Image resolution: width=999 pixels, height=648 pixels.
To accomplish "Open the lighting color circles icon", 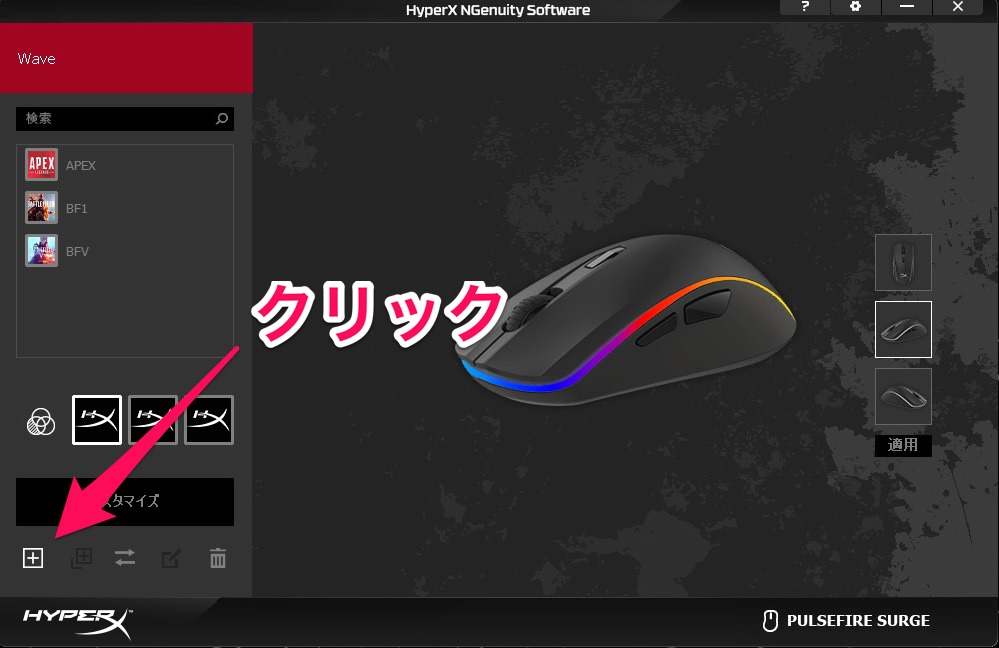I will coord(41,421).
